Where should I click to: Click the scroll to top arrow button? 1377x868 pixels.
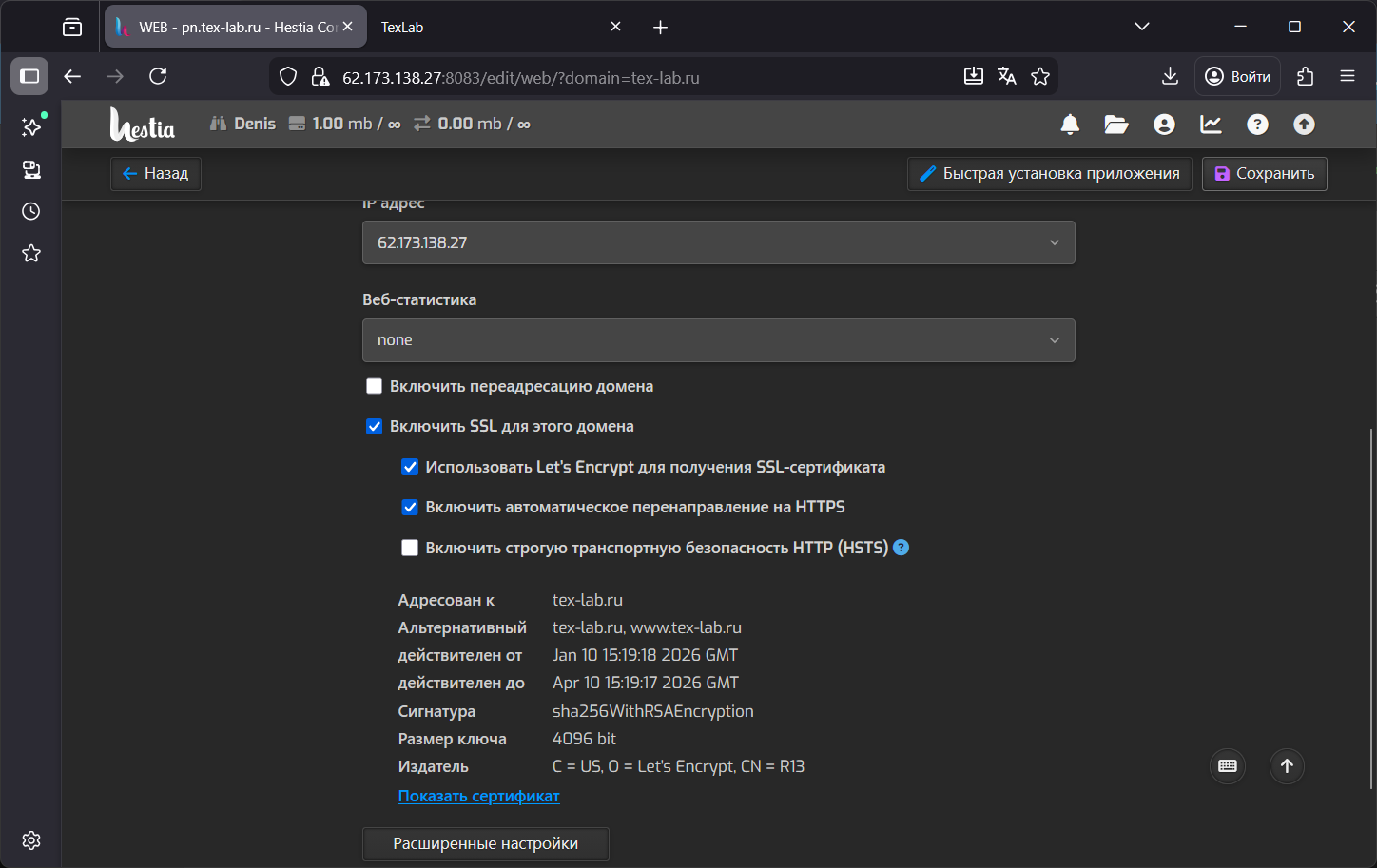[1287, 766]
